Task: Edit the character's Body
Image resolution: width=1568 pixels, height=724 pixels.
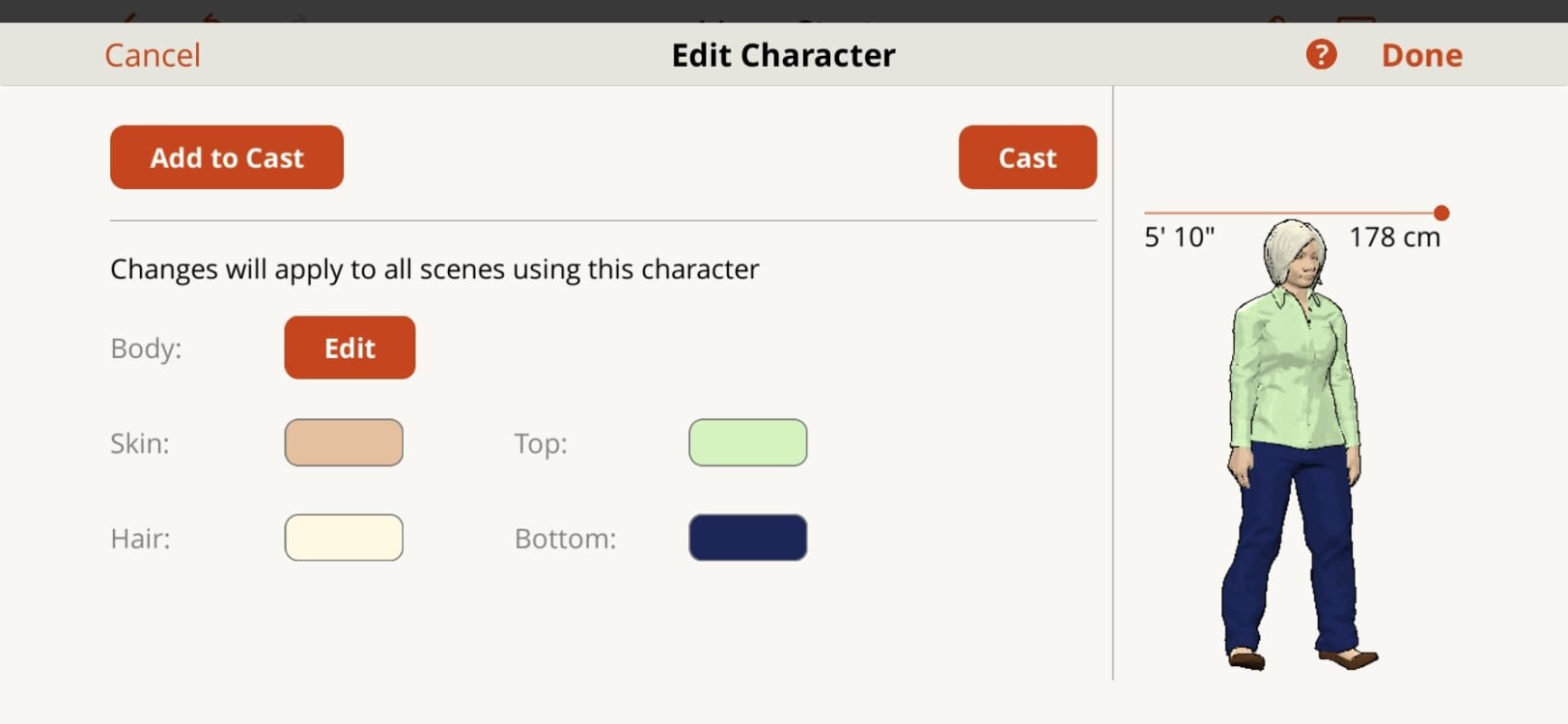Action: 349,347
